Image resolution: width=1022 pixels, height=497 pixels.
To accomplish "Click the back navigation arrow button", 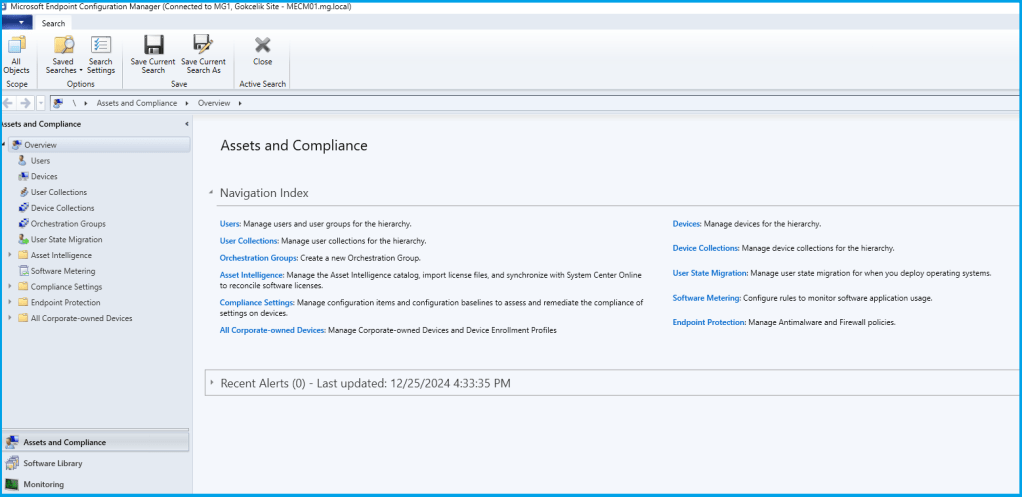I will (x=9, y=103).
